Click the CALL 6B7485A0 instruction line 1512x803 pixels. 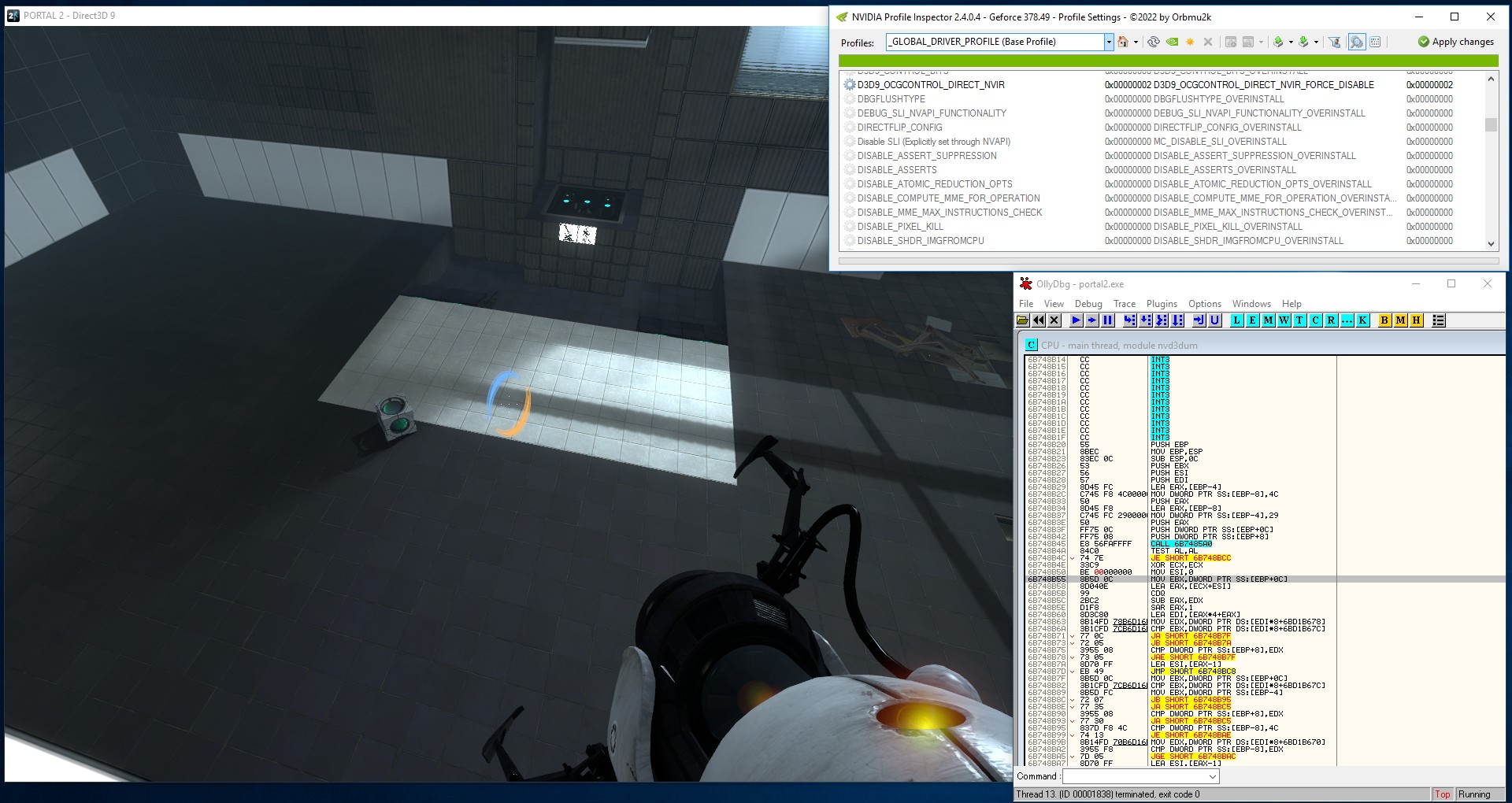coord(1181,544)
